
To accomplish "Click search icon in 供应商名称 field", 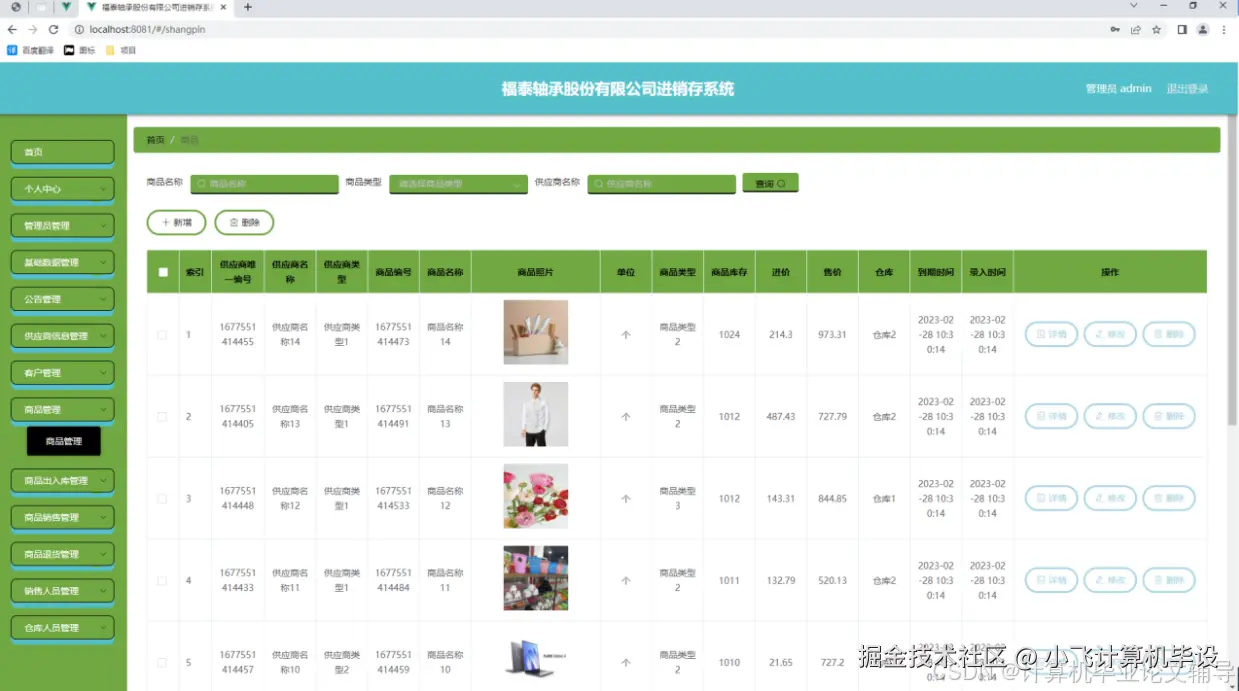I will pyautogui.click(x=599, y=184).
